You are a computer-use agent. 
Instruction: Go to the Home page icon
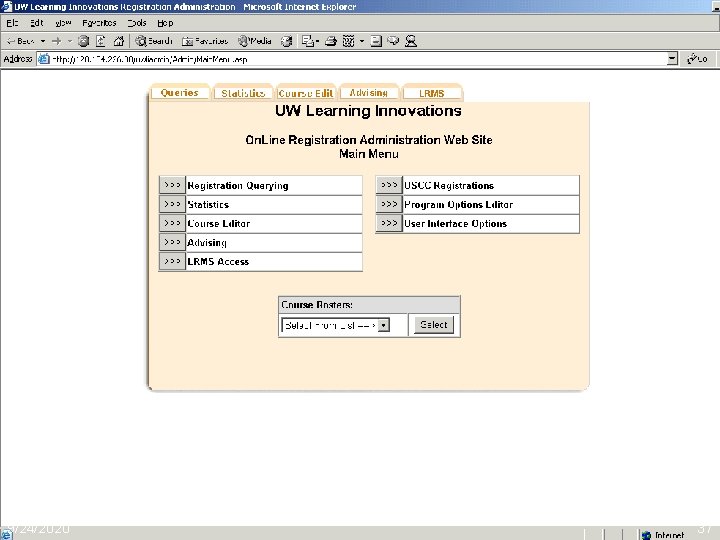tap(118, 41)
